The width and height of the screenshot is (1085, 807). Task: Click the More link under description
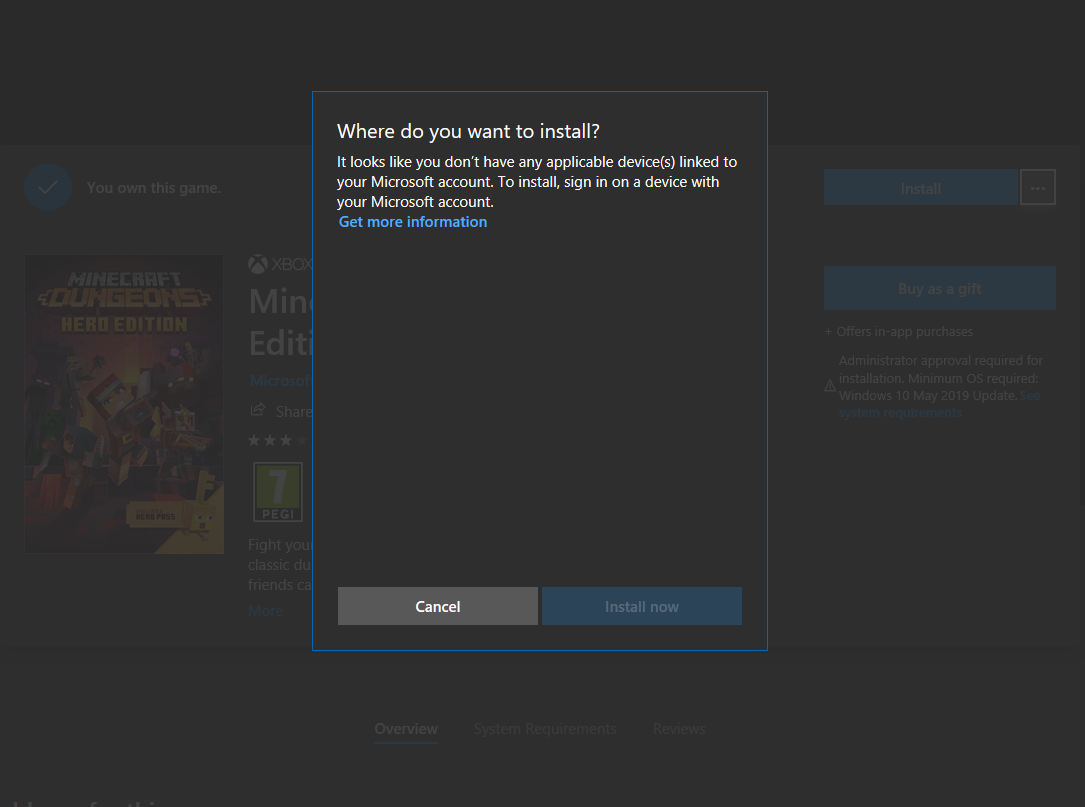click(266, 610)
